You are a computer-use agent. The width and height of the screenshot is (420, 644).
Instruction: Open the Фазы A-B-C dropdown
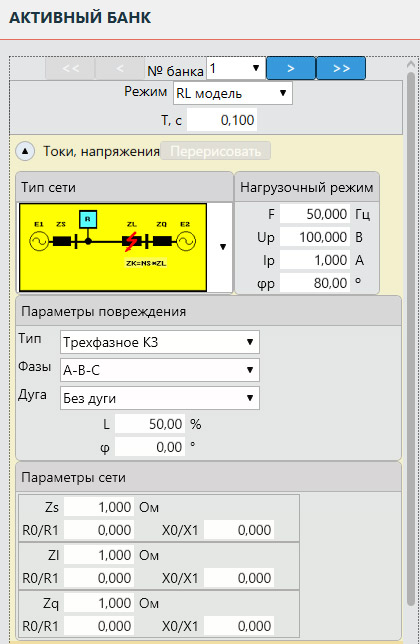tap(160, 370)
